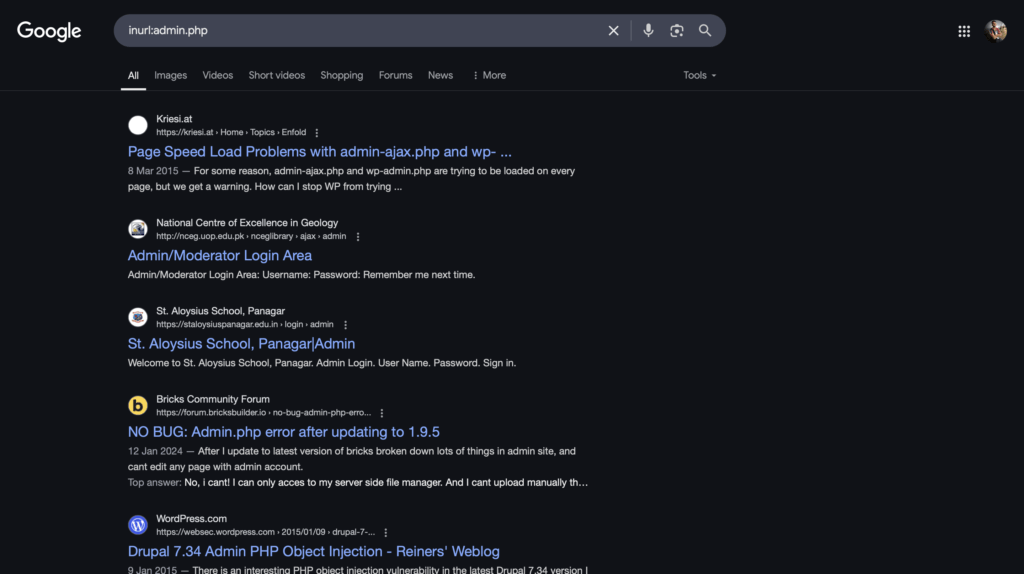Open Google account profile picture
Screen dimensions: 1024x574
[996, 31]
